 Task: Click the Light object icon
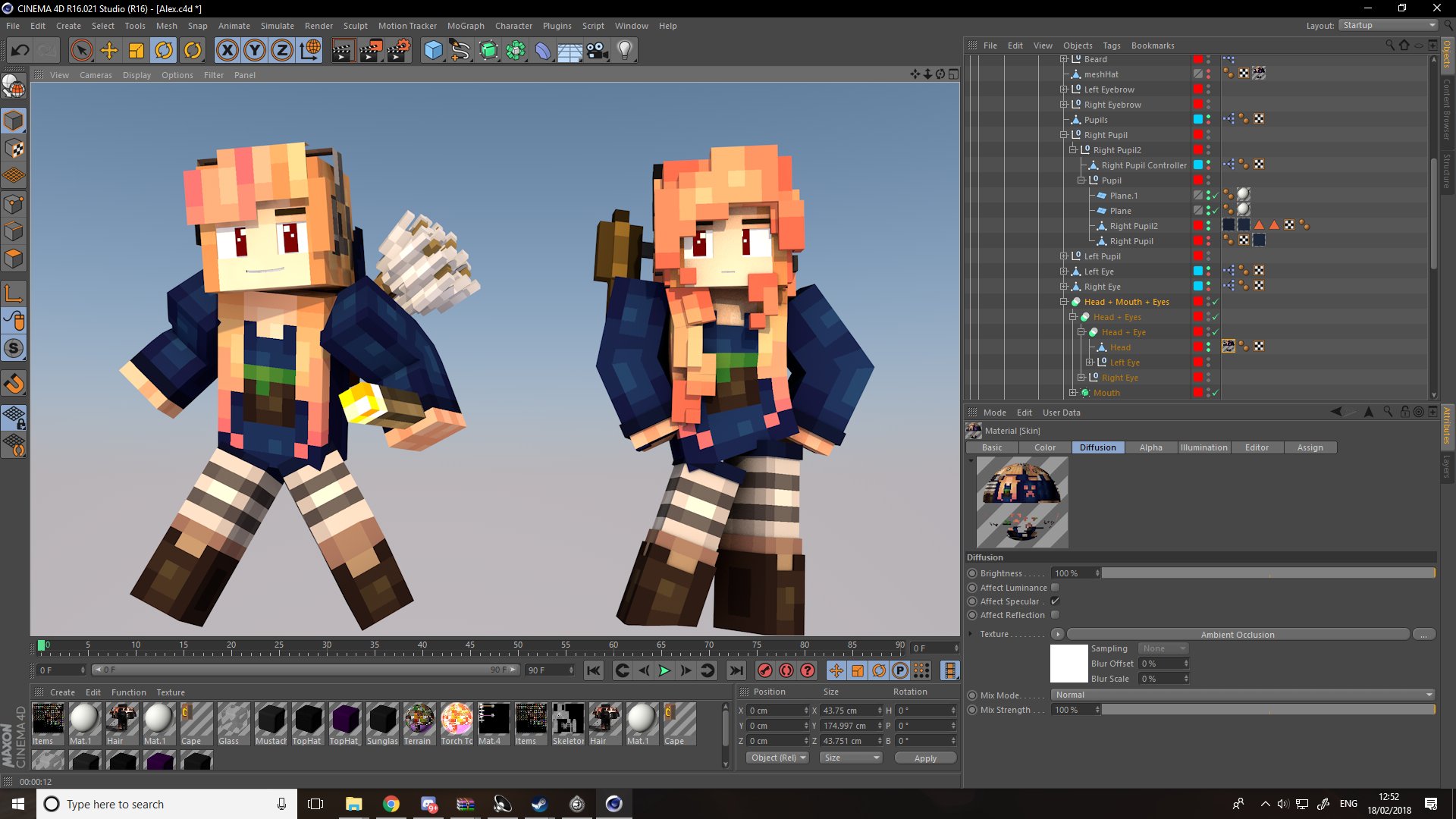click(625, 51)
